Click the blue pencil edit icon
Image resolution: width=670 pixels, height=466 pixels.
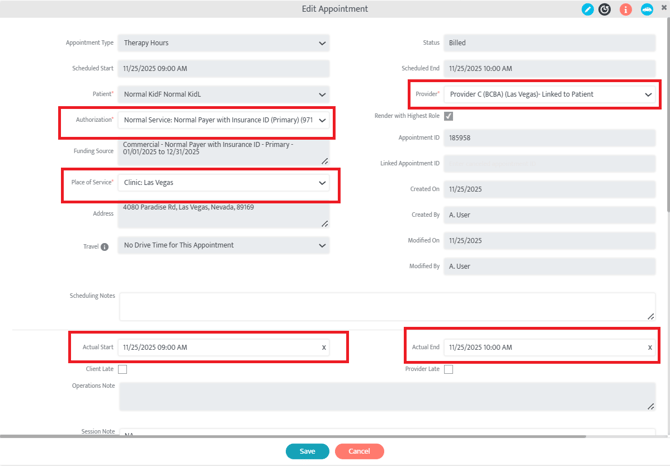click(x=587, y=10)
